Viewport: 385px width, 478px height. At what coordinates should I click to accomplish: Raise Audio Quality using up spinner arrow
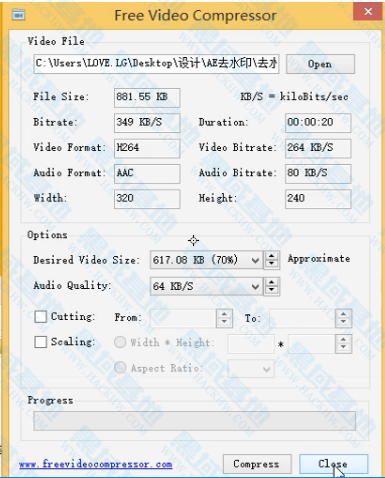pyautogui.click(x=271, y=282)
